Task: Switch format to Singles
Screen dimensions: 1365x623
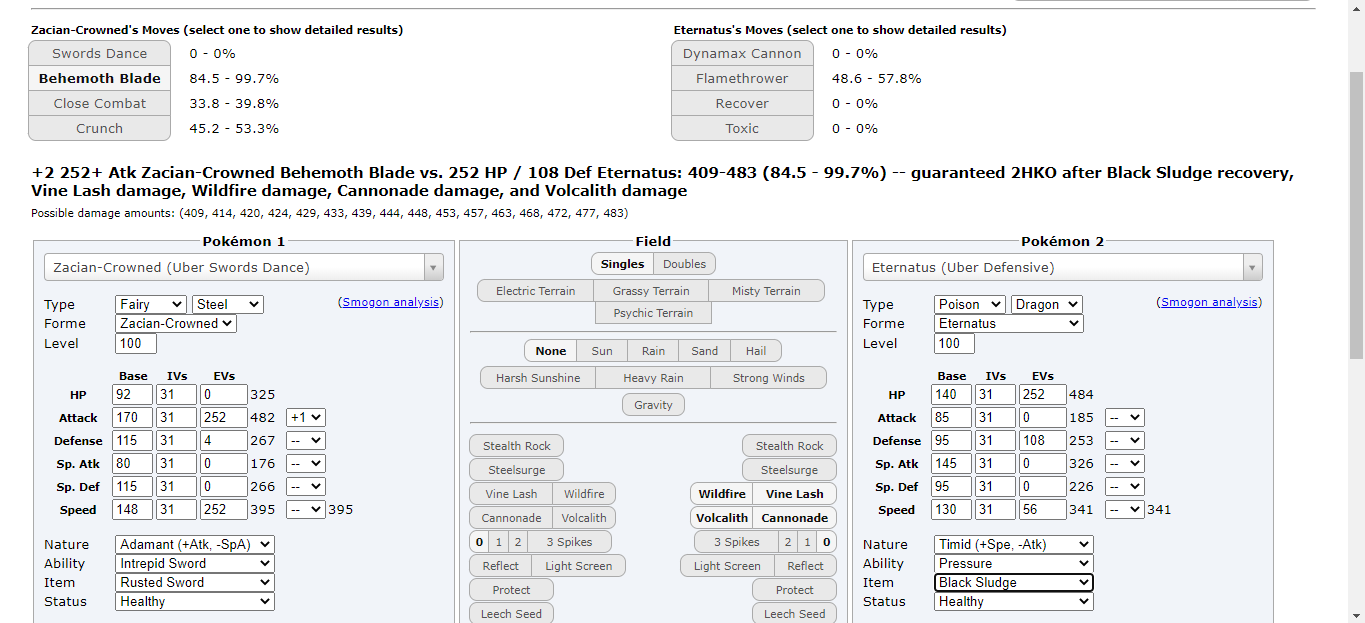Action: pyautogui.click(x=622, y=264)
